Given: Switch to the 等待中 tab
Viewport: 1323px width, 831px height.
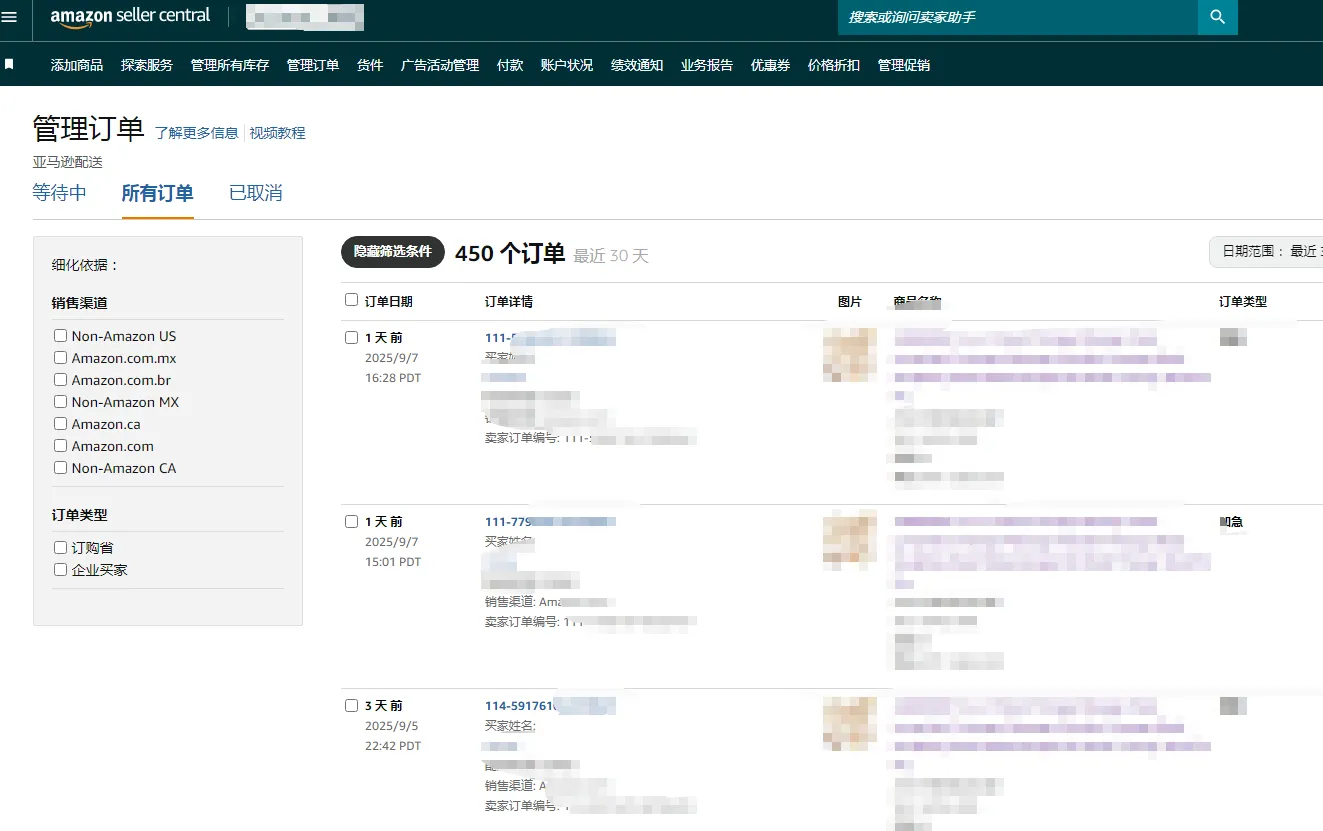Looking at the screenshot, I should point(60,193).
